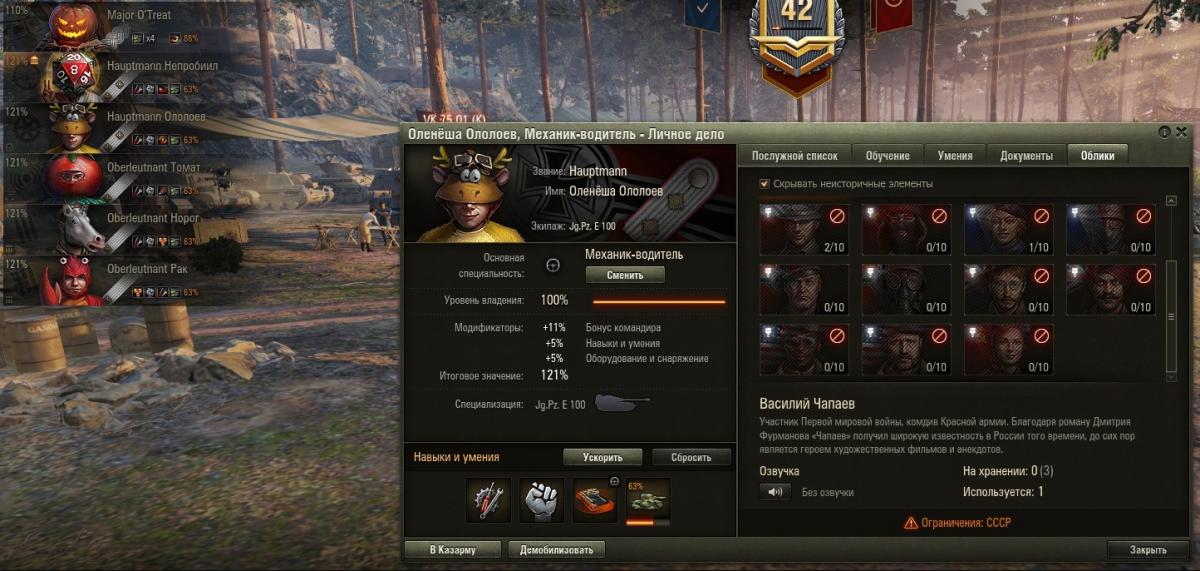
Task: Click the Сменить specialty button
Action: pyautogui.click(x=625, y=275)
